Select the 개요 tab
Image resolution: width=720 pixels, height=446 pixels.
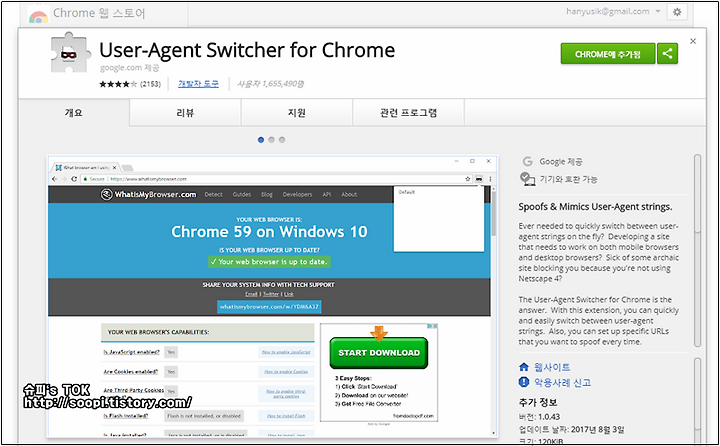coord(74,113)
